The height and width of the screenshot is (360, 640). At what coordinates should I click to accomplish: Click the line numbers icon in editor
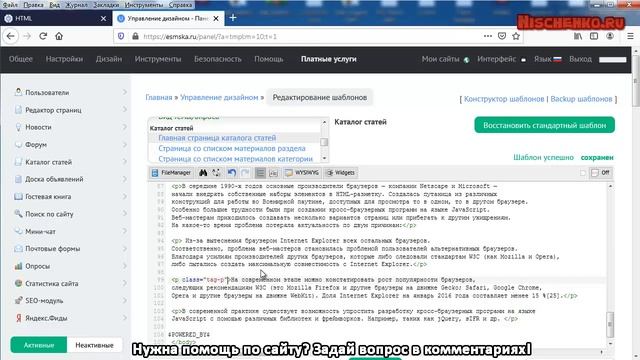point(273,173)
